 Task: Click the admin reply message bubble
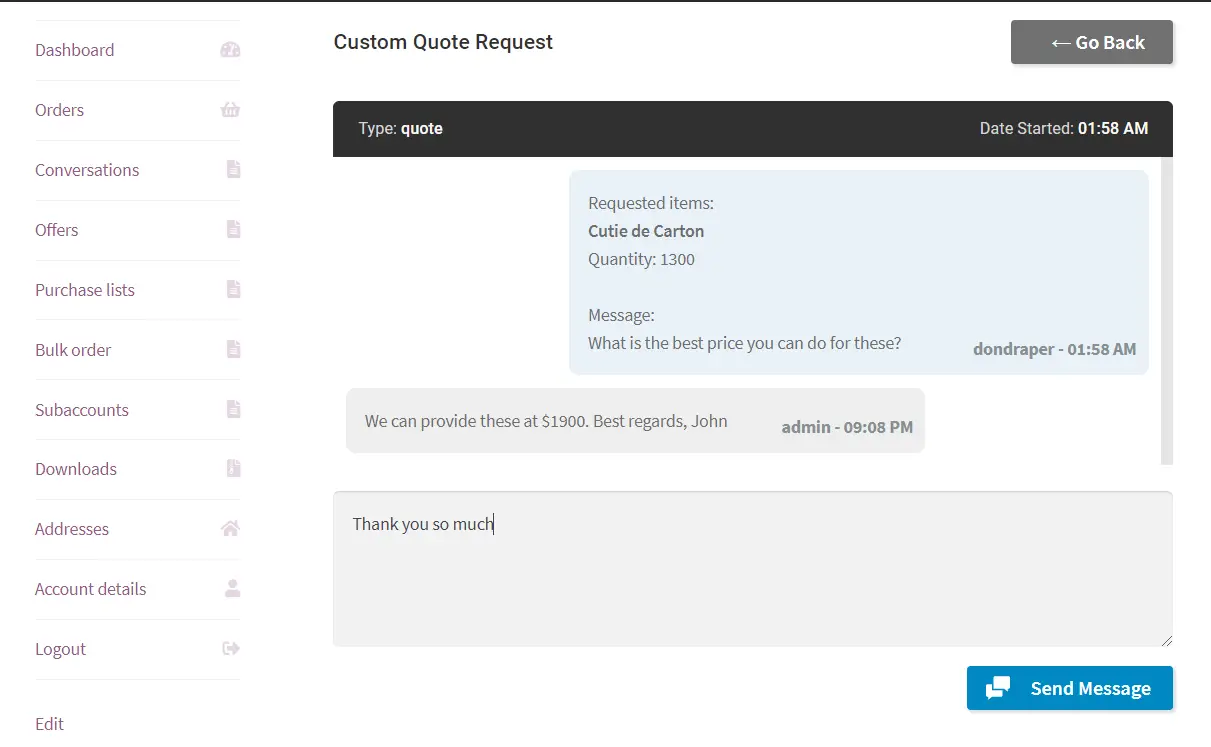635,421
